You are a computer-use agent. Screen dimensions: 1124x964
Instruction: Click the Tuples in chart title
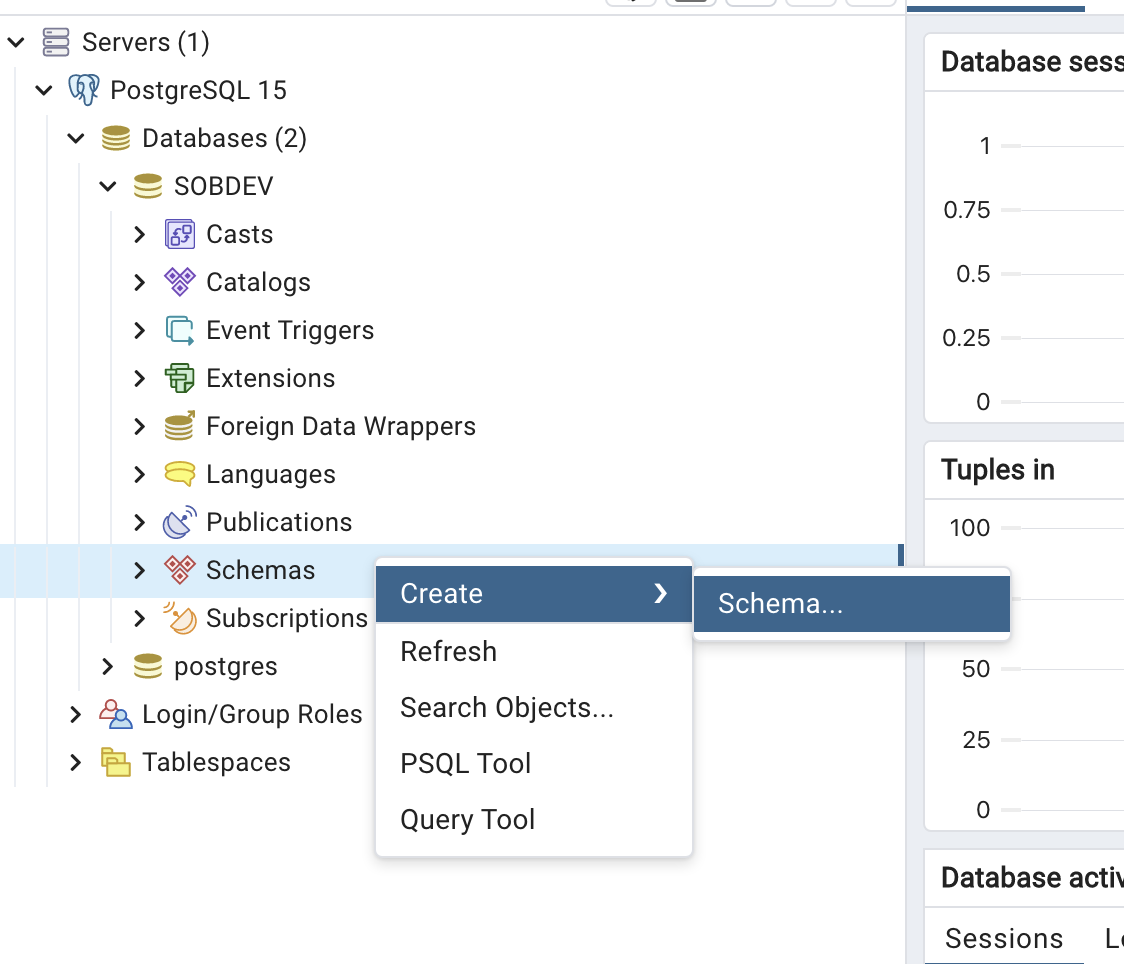(x=998, y=469)
